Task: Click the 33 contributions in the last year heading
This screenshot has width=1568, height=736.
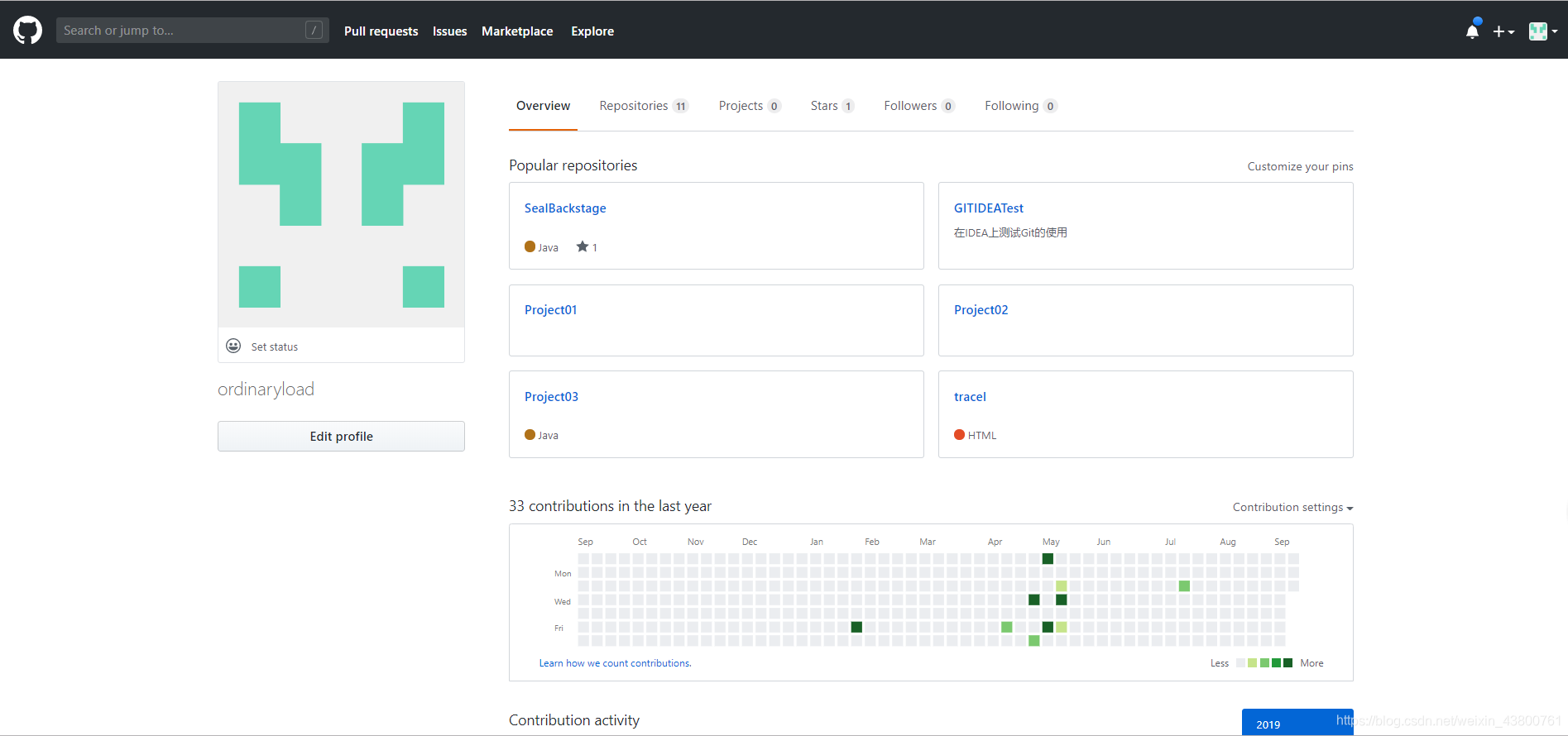Action: 610,506
